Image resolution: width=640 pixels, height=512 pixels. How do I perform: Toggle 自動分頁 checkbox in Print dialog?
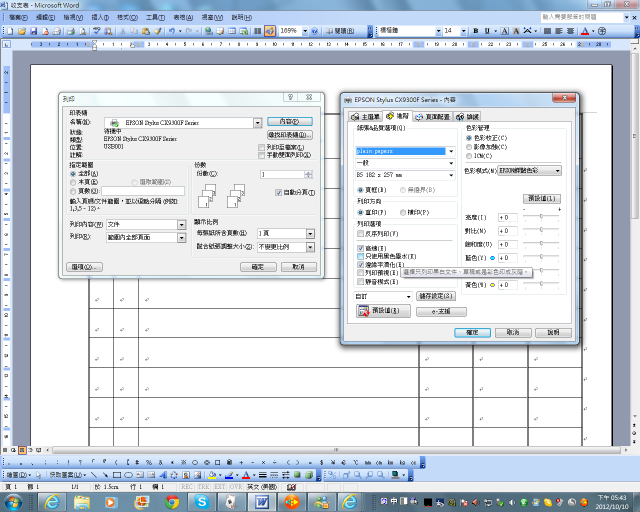(x=279, y=192)
